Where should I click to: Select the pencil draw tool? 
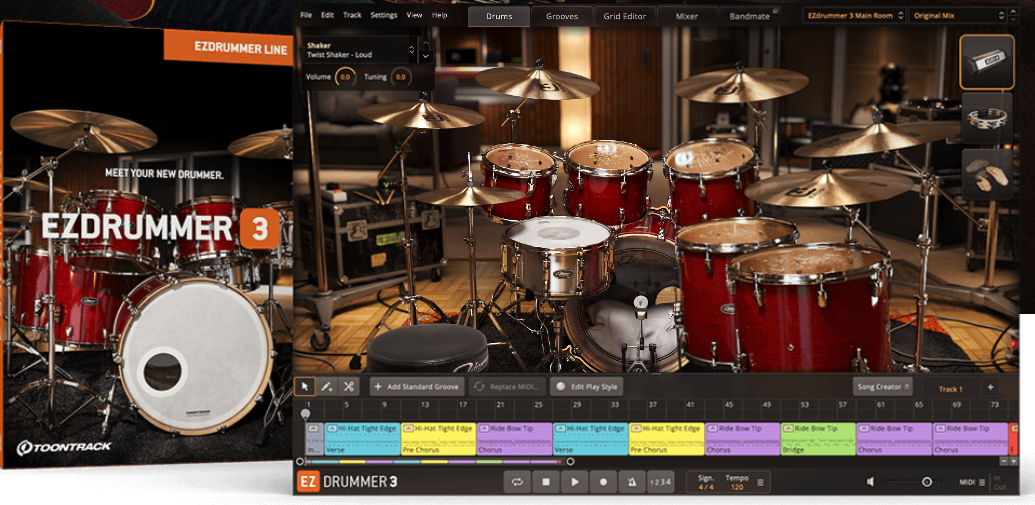(x=327, y=387)
